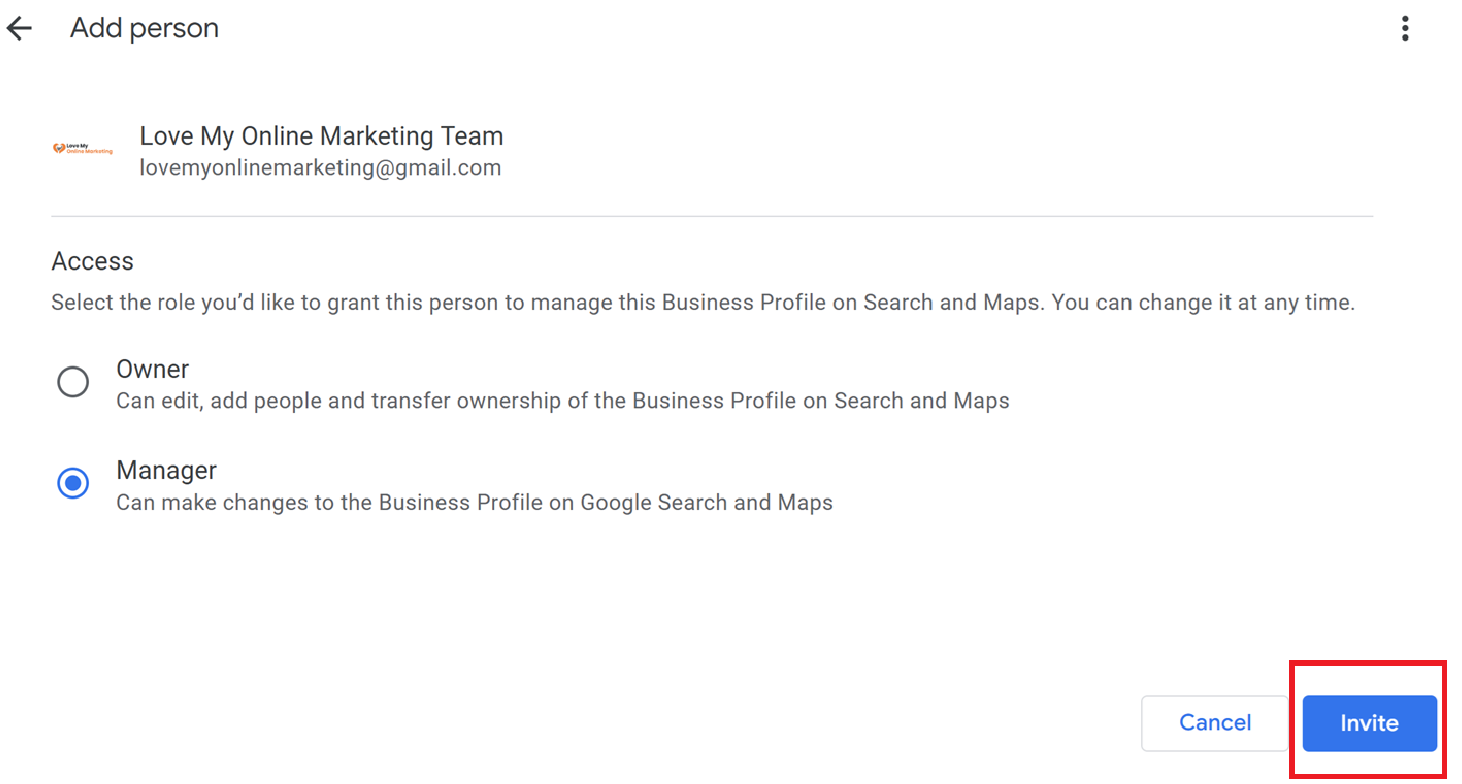The width and height of the screenshot is (1462, 784).
Task: Click the Access section heading
Action: tap(92, 262)
